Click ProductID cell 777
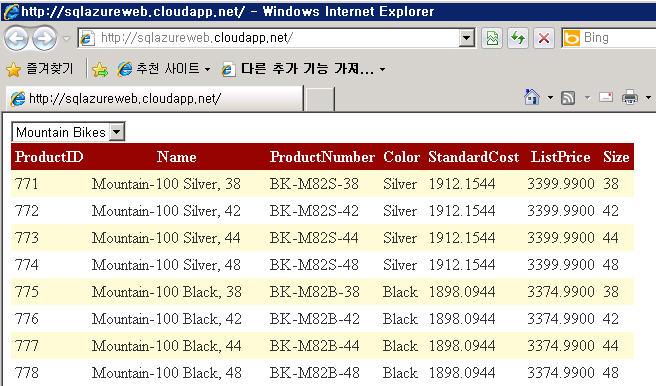 pos(26,345)
